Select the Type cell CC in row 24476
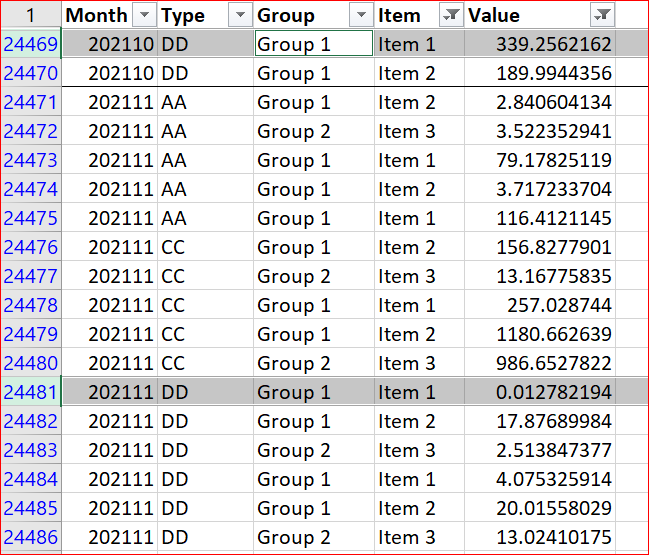The height and width of the screenshot is (555, 649). click(206, 247)
